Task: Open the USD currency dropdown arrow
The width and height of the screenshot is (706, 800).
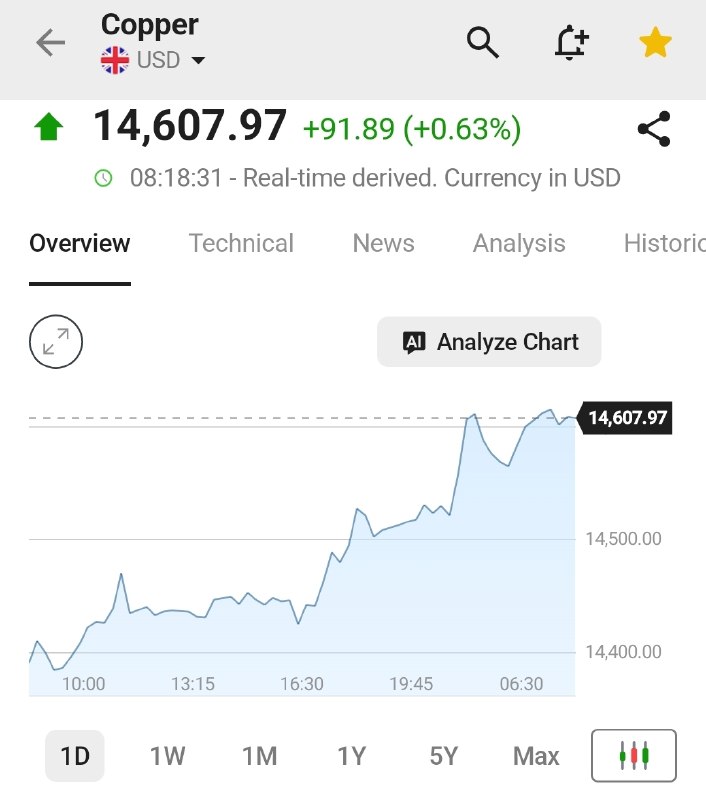Action: pos(198,61)
